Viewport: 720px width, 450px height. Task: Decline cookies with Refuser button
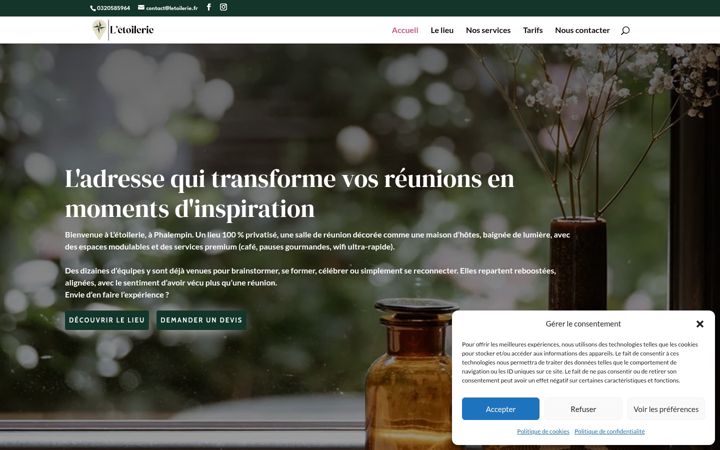click(583, 409)
